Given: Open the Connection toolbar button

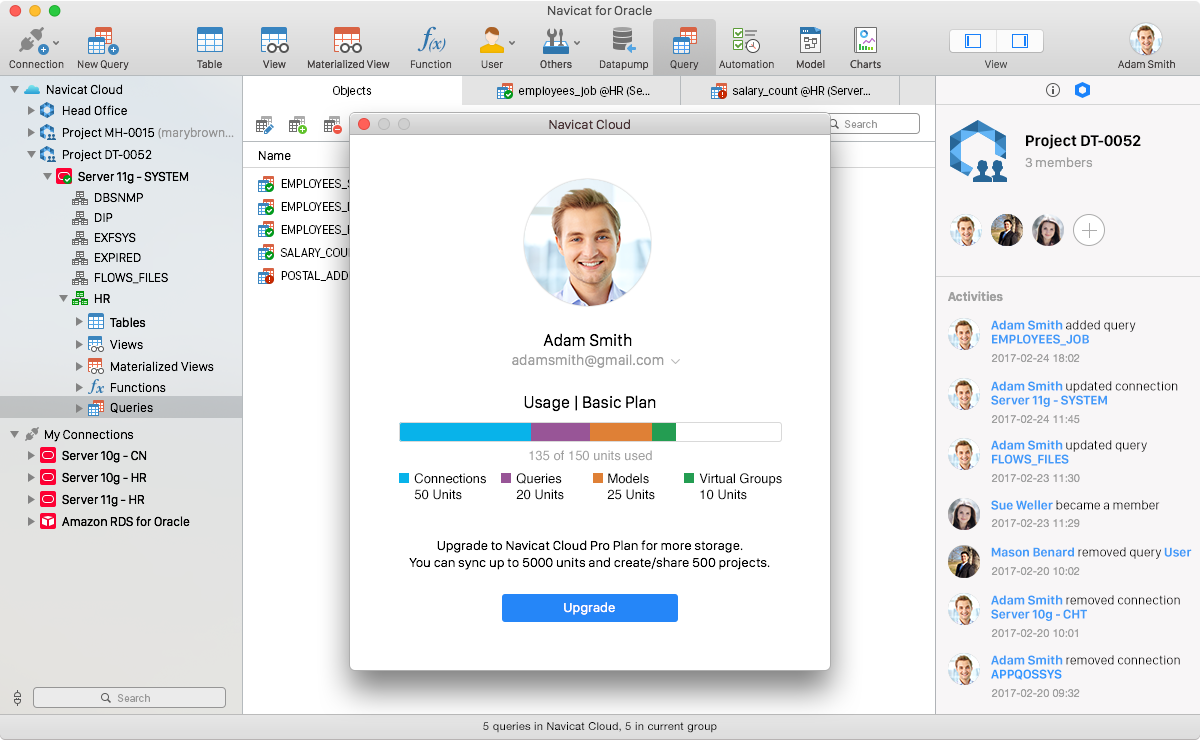Looking at the screenshot, I should pos(36,47).
